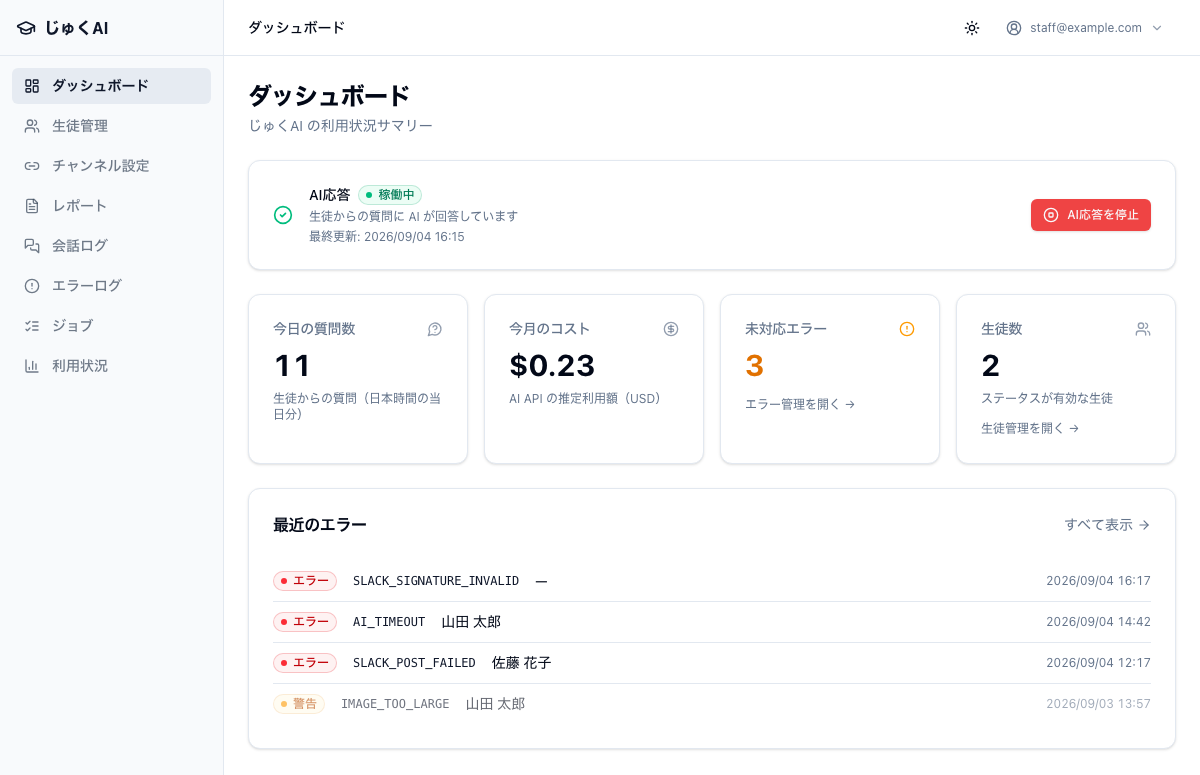Click the エラー badge on AI_TIMEOUT row

pos(305,622)
